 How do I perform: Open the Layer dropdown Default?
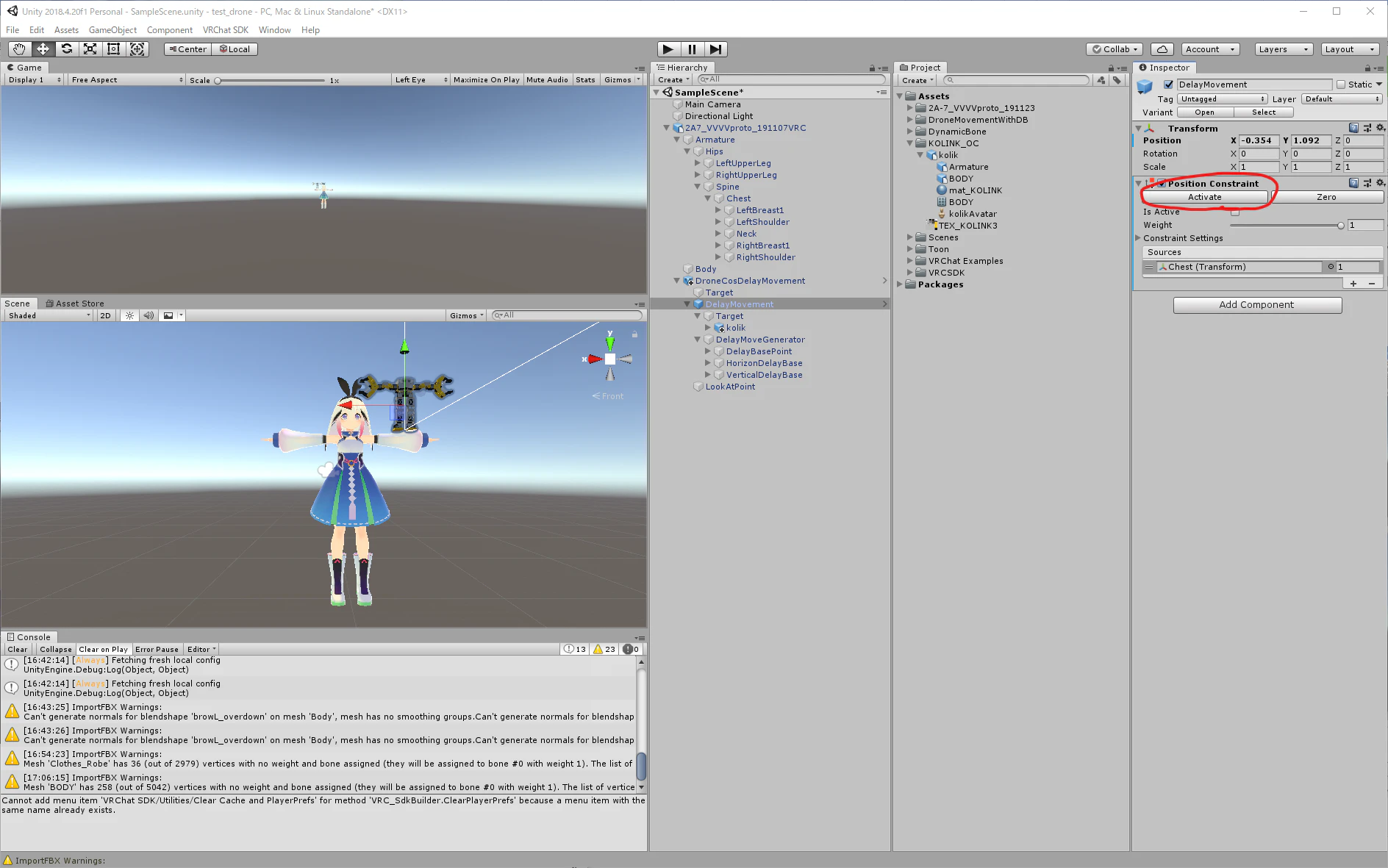pos(1342,98)
